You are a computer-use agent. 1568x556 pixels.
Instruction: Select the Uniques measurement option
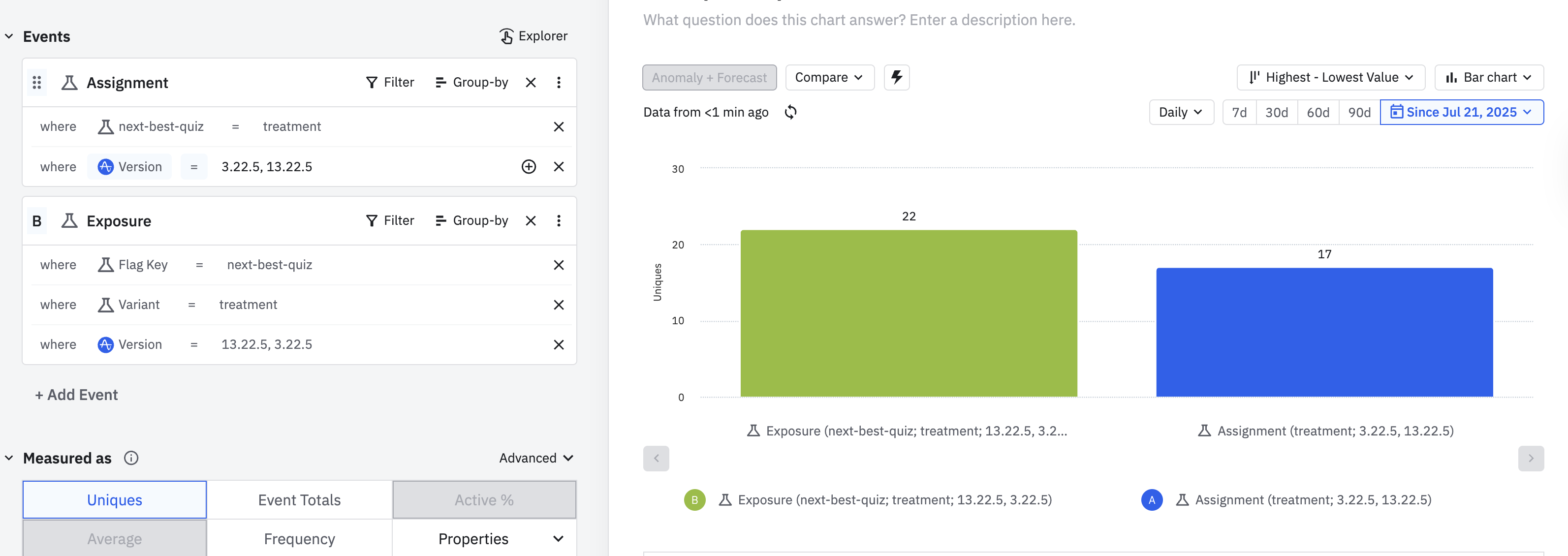pyautogui.click(x=115, y=500)
